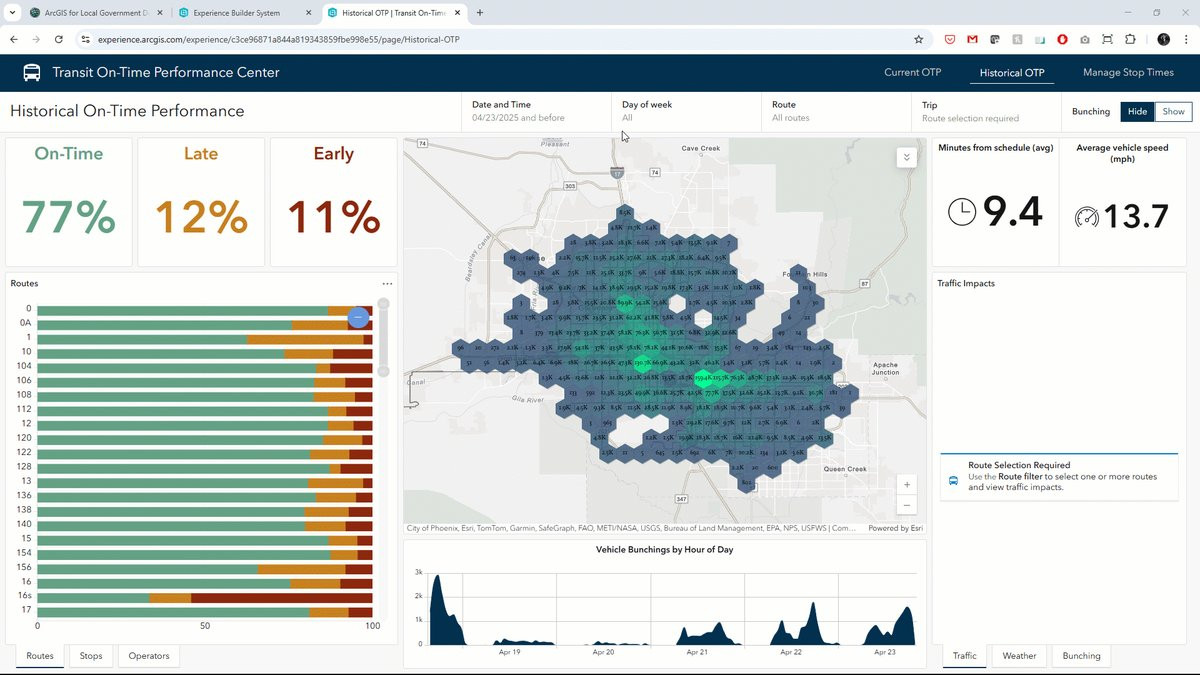This screenshot has height=675, width=1200.
Task: Go forward in browser history
Action: (37, 39)
